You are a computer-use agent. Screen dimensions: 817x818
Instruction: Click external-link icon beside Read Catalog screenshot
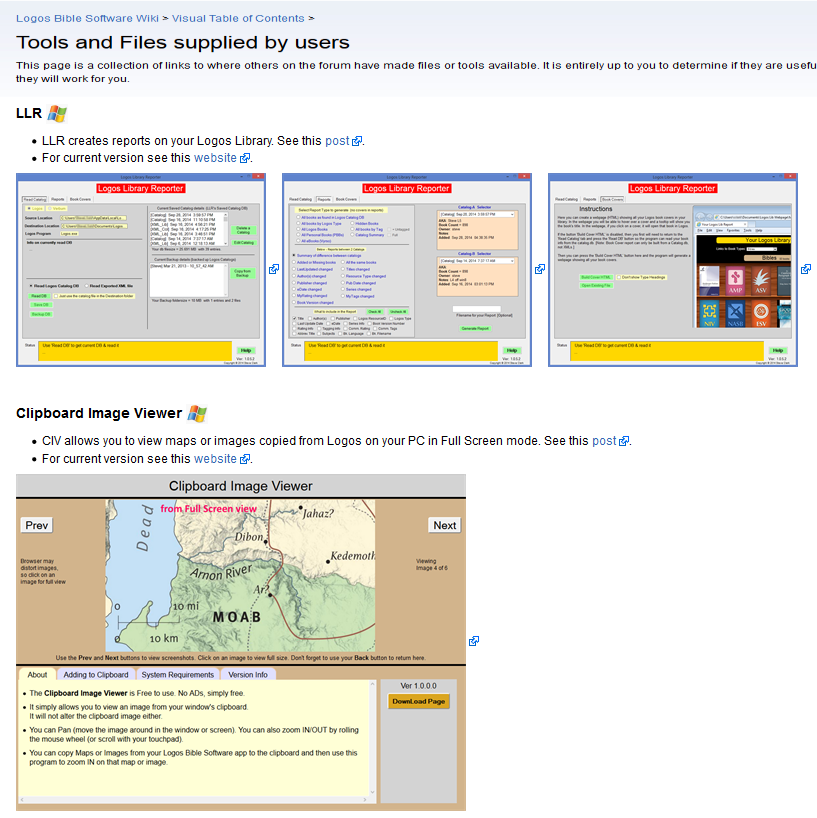[274, 269]
